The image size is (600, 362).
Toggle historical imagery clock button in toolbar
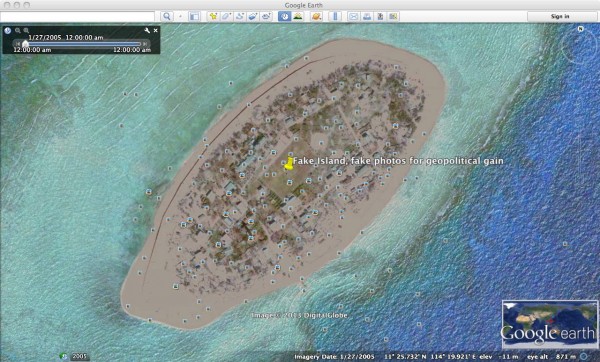tap(284, 16)
